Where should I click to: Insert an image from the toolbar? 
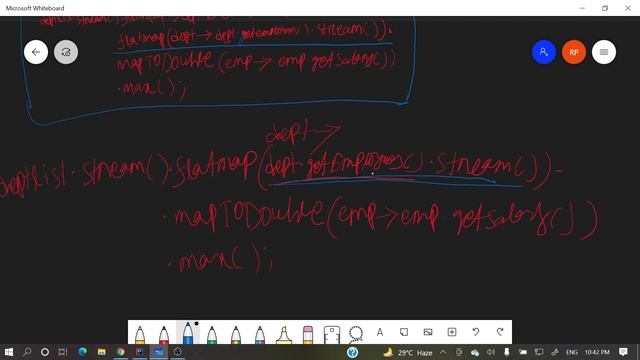pos(428,332)
